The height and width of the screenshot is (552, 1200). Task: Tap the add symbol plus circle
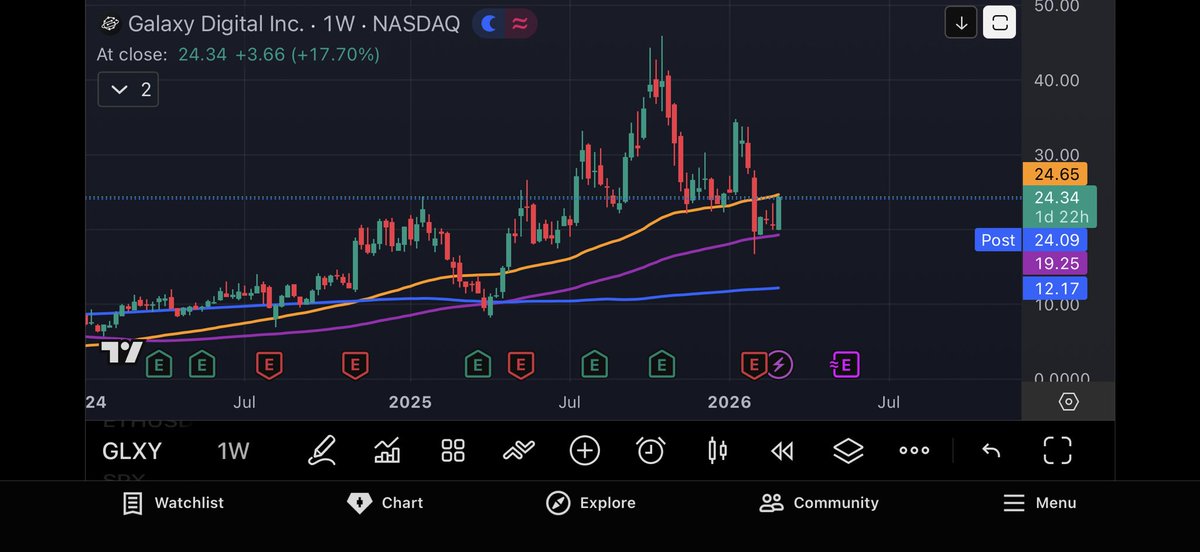[x=585, y=451]
